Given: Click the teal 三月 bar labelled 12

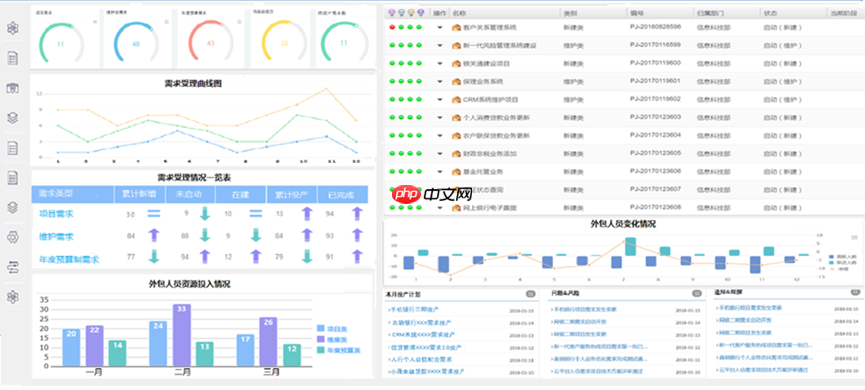Looking at the screenshot, I should point(292,355).
